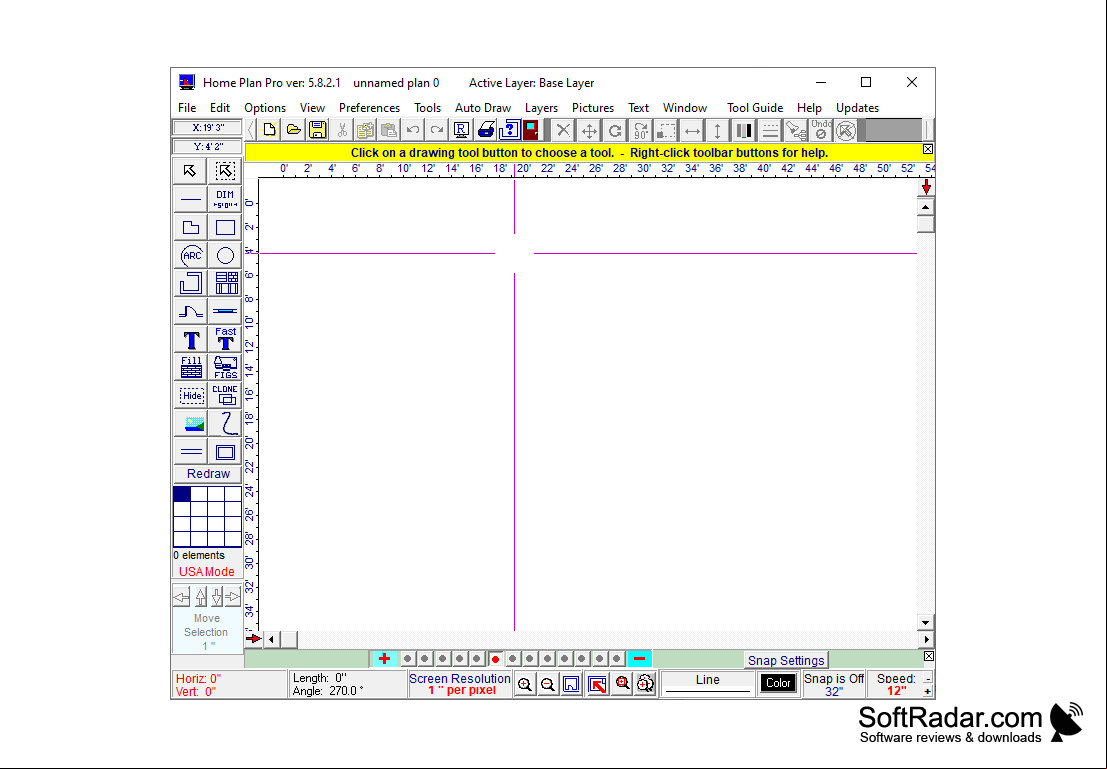
Task: Open Snap Settings
Action: coord(786,660)
